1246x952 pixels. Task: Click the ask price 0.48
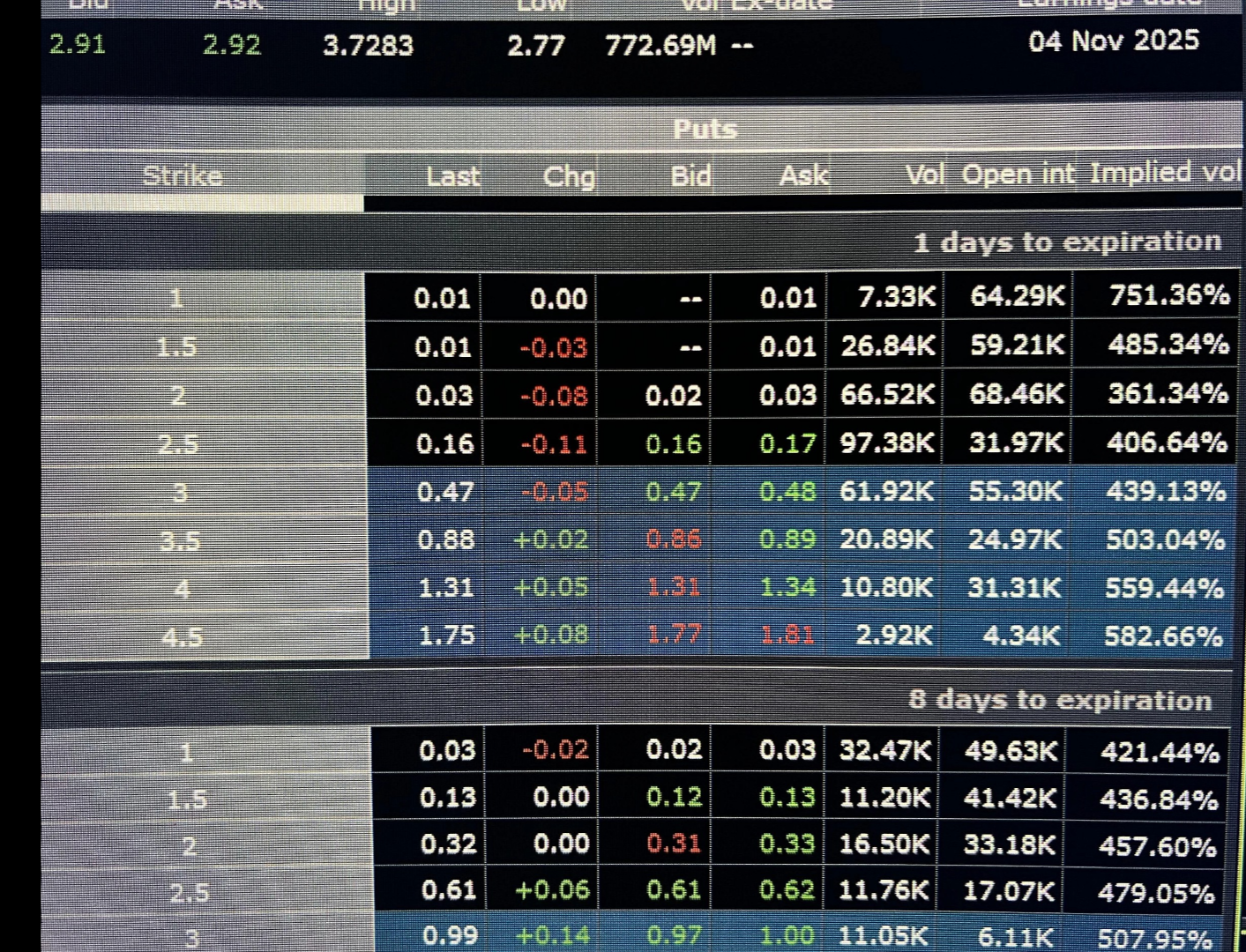[787, 491]
